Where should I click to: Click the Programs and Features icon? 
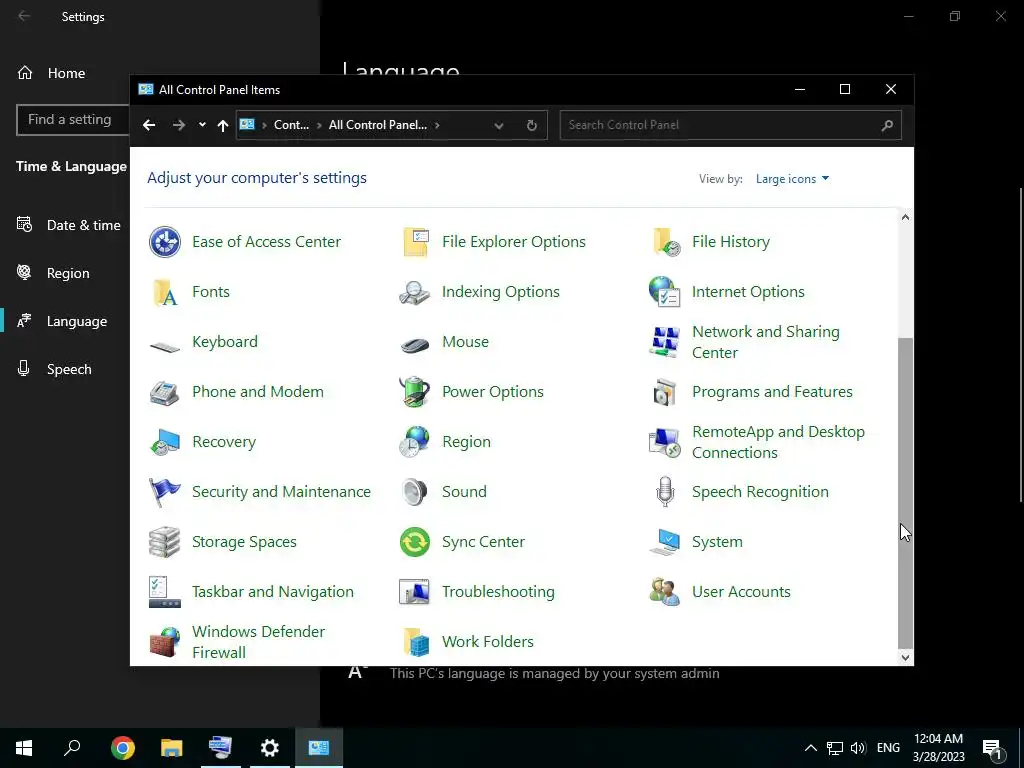tap(665, 392)
